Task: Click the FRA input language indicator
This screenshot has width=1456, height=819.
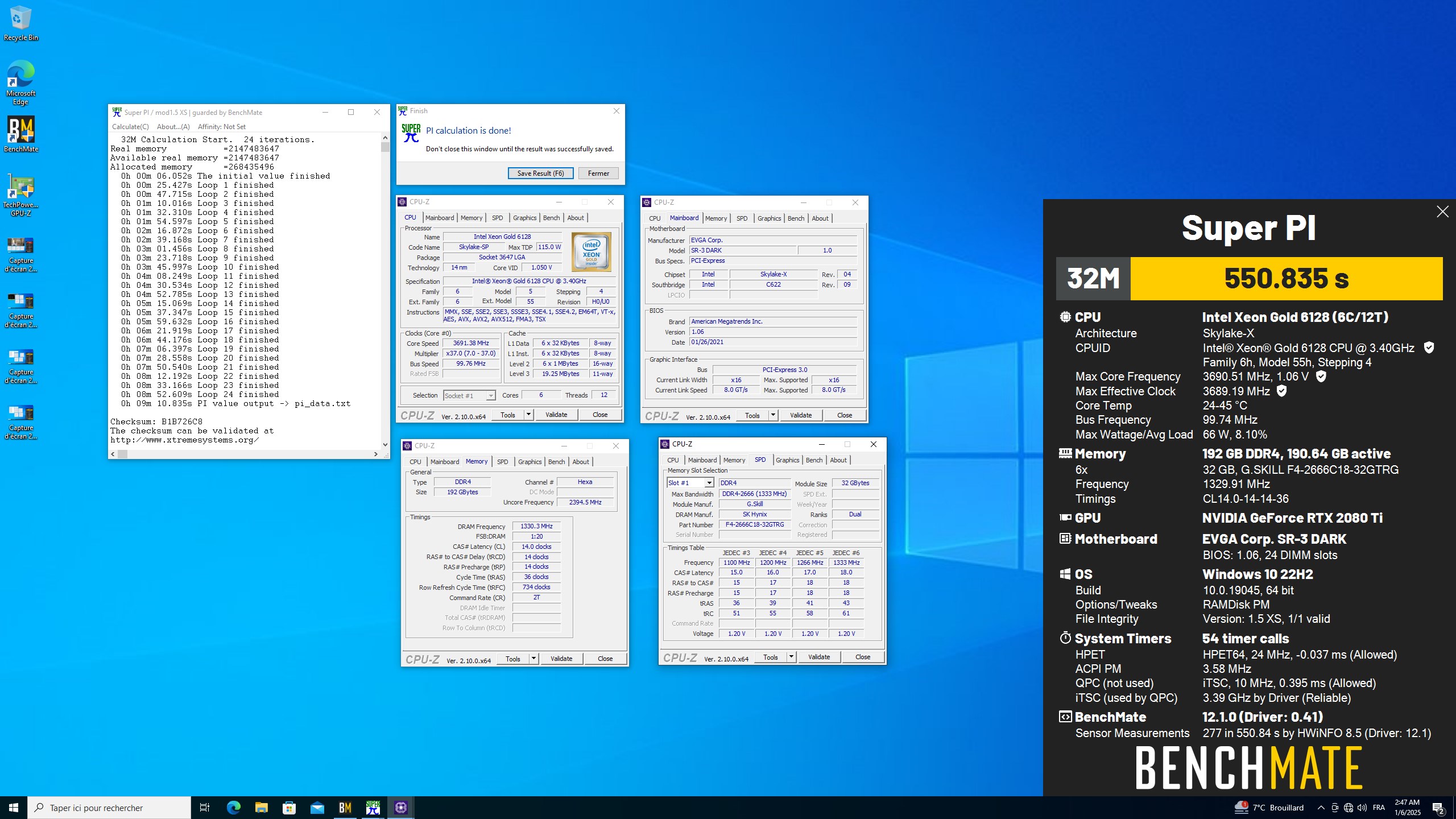Action: [x=1379, y=808]
